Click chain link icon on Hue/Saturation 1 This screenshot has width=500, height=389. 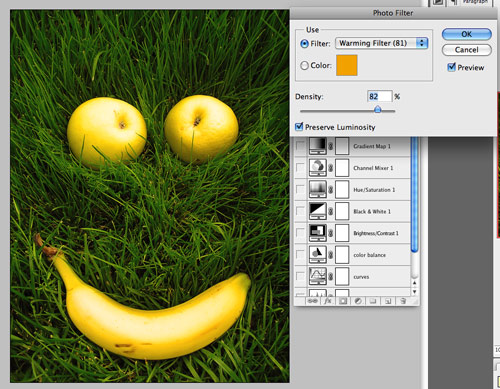[331, 190]
